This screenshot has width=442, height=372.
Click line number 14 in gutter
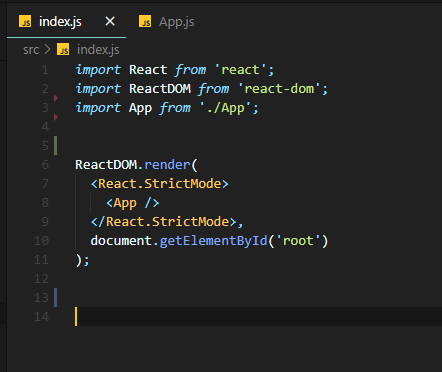click(x=41, y=317)
